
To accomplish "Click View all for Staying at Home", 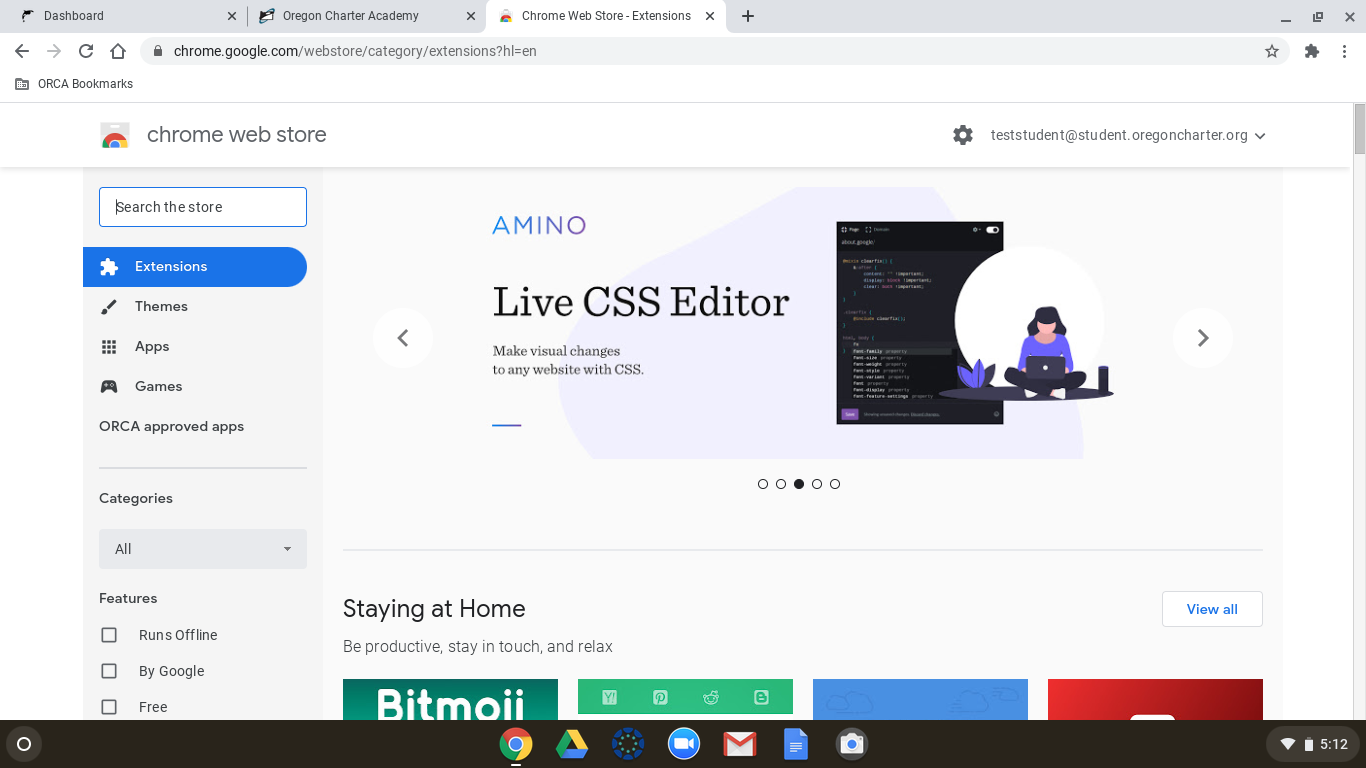I will [x=1212, y=609].
